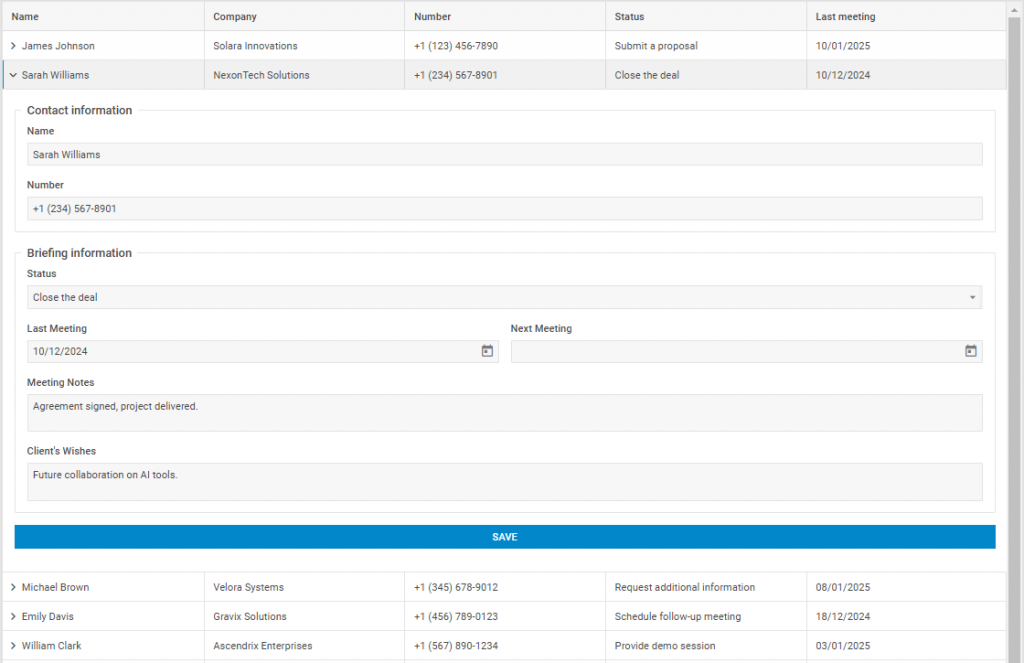Click the blue SAVE button
The height and width of the screenshot is (663, 1024).
(505, 537)
